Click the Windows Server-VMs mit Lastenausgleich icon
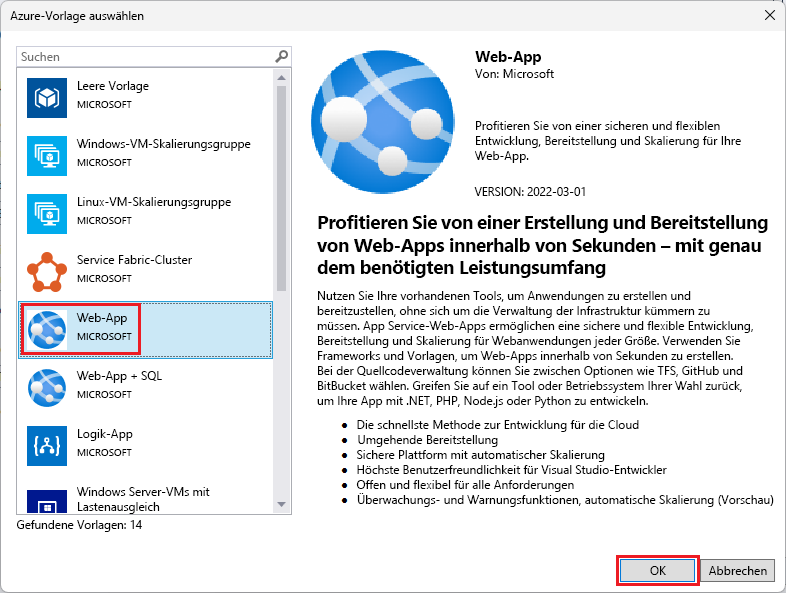The height and width of the screenshot is (593, 786). pos(47,501)
